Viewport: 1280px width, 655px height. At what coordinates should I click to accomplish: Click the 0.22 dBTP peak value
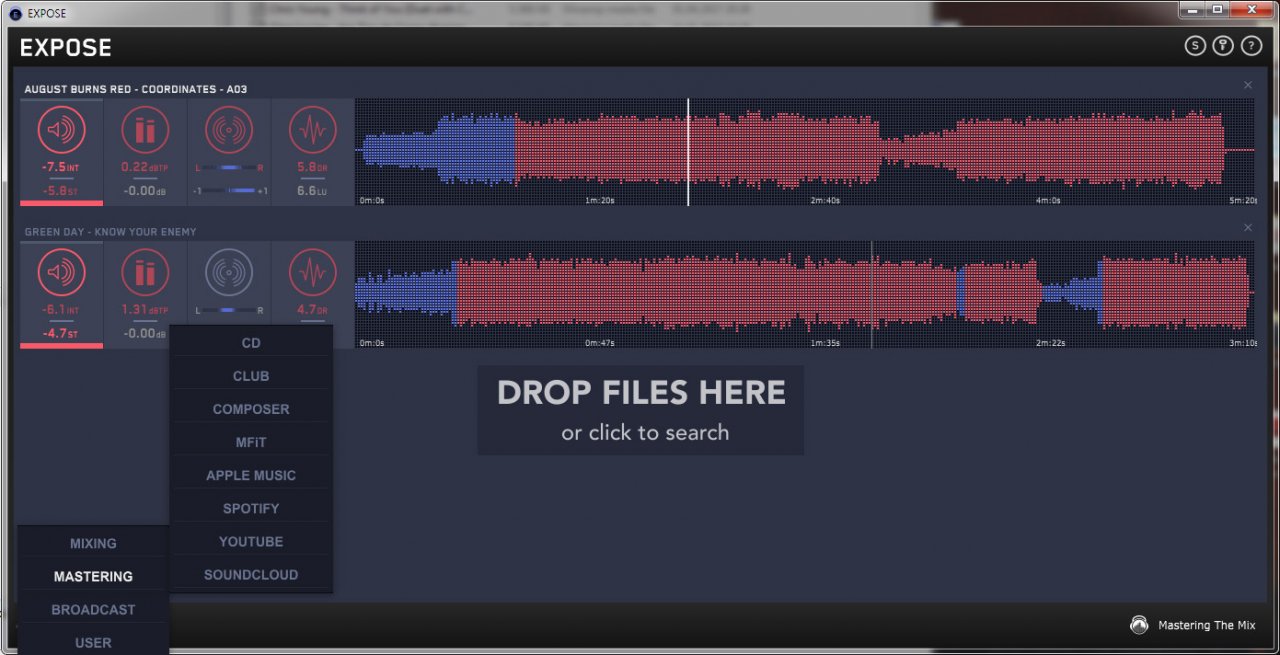tap(145, 168)
